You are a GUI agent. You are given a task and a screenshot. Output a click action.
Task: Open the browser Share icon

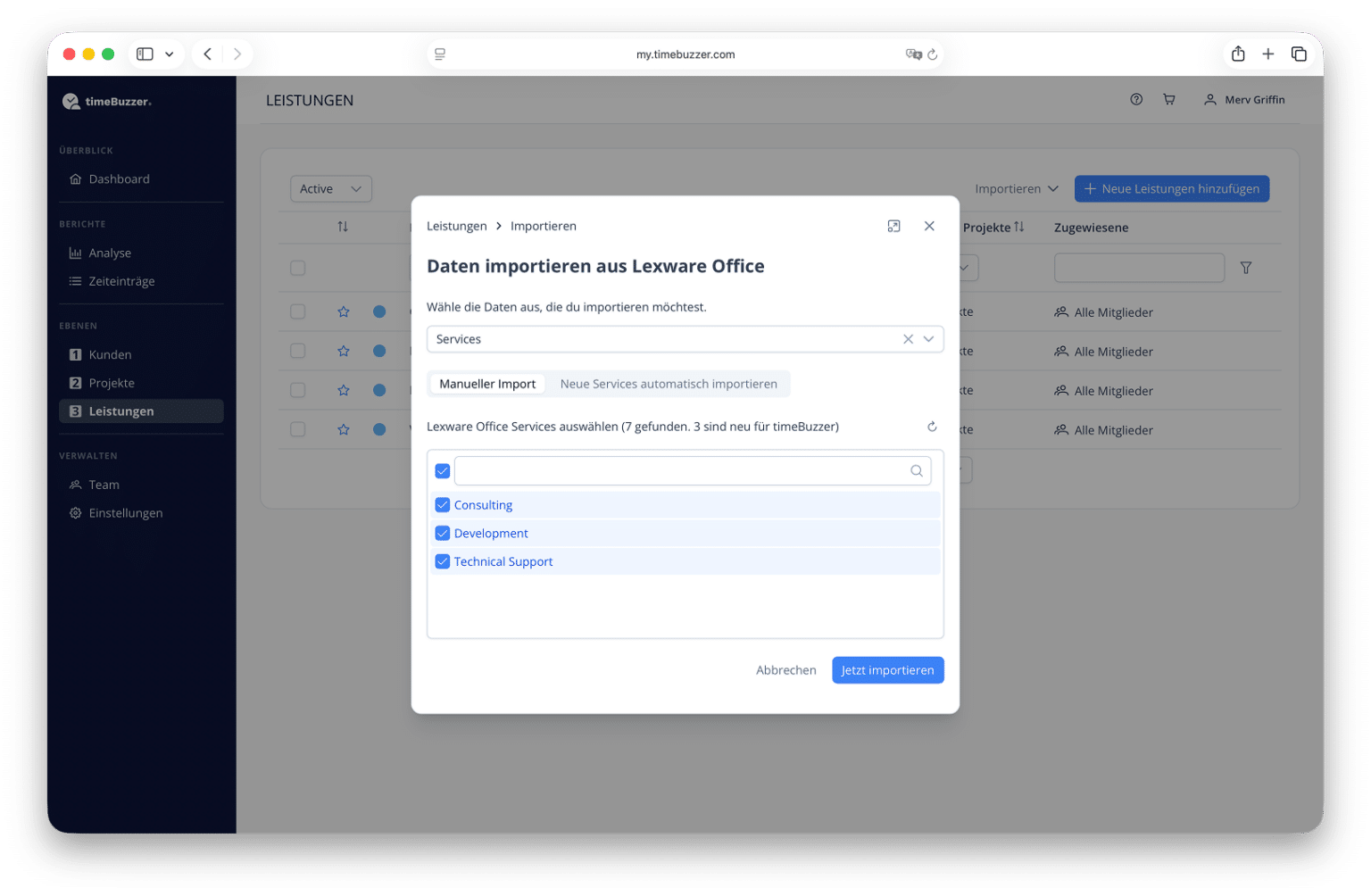click(1238, 54)
